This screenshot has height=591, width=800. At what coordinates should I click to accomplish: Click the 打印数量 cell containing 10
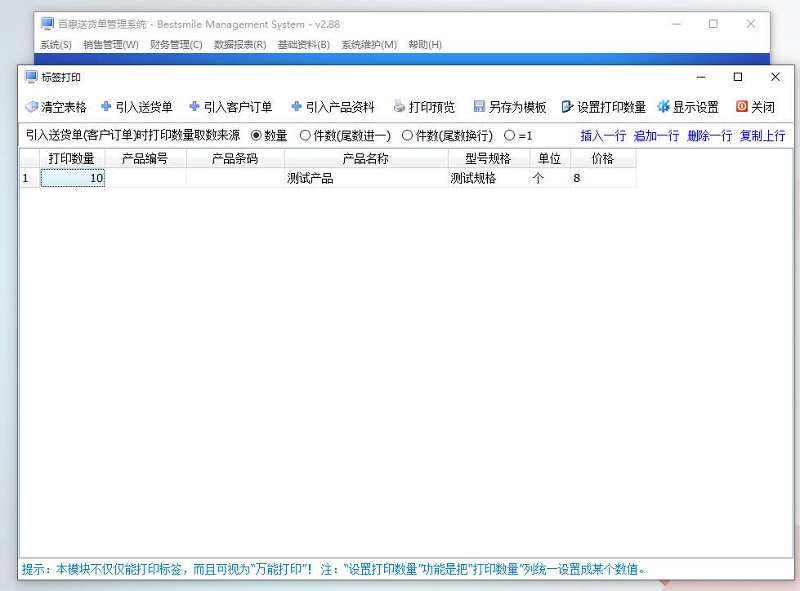coord(73,178)
